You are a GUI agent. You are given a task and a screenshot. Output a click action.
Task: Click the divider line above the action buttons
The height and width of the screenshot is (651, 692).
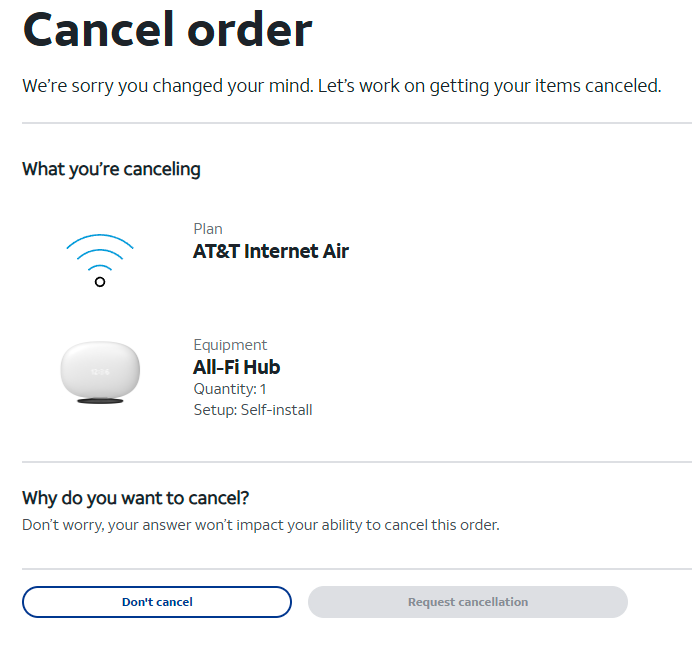coord(357,569)
